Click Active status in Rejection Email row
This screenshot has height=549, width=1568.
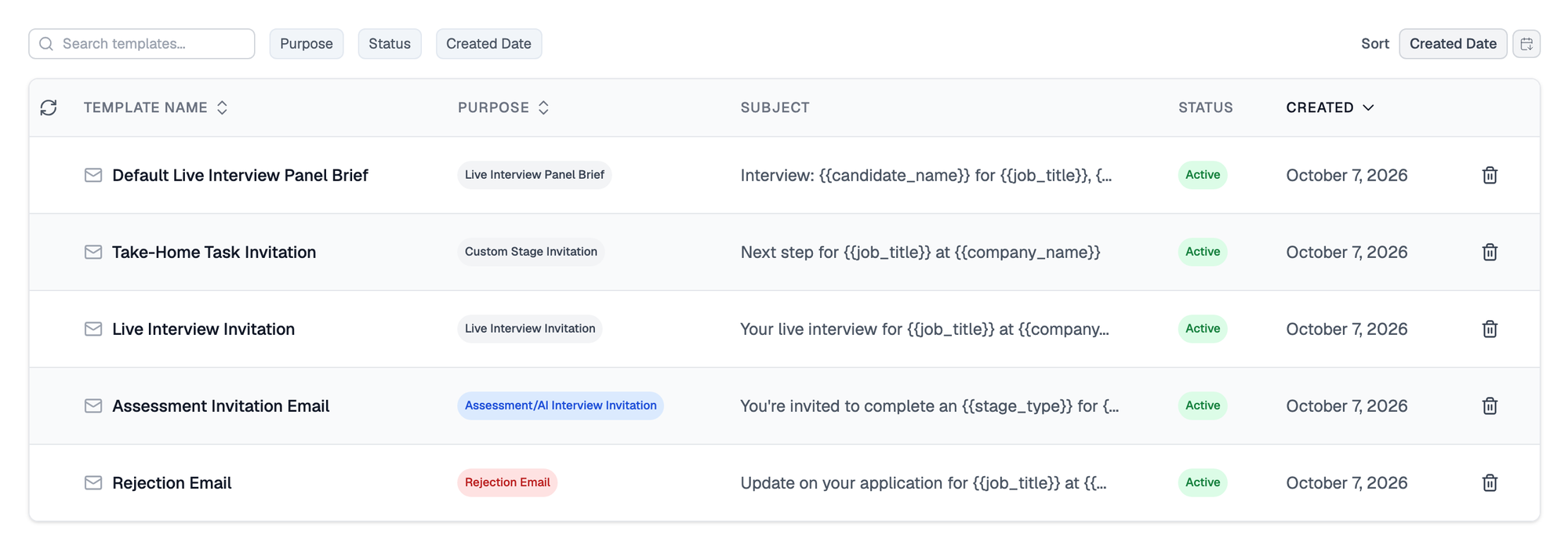pos(1203,482)
